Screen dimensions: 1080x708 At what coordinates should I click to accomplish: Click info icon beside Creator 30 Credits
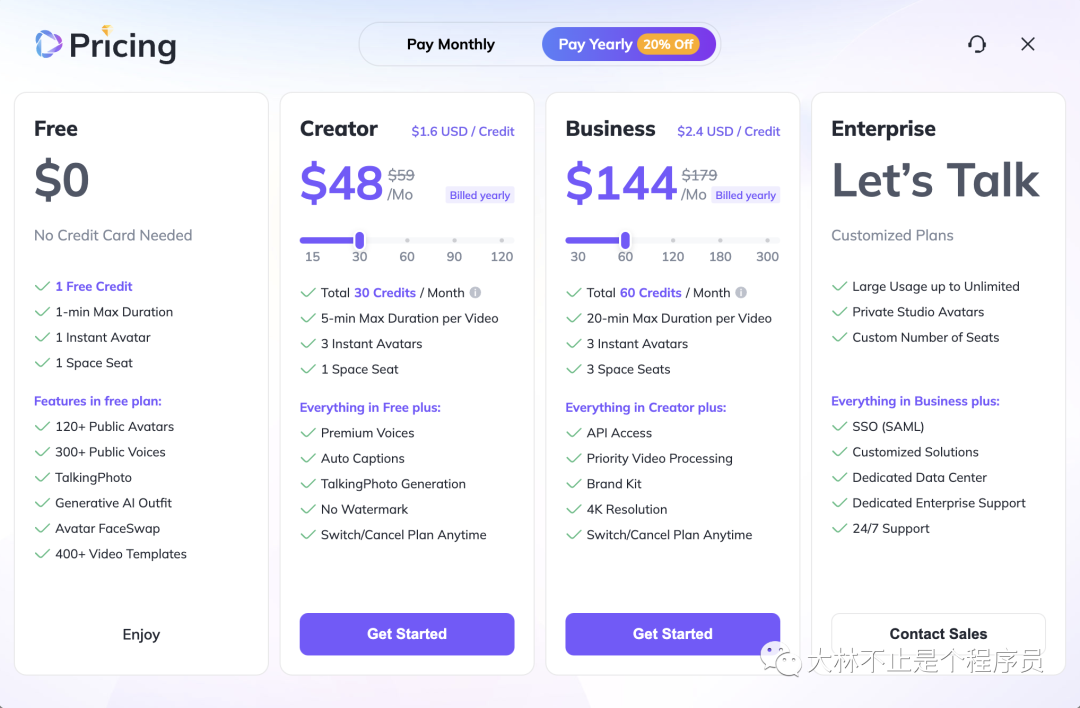pos(475,293)
